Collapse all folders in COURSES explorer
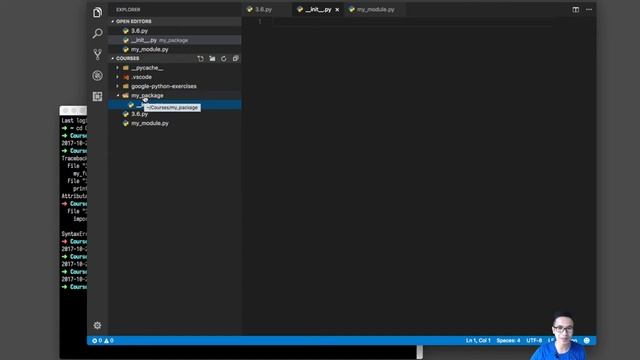640x360 pixels. (x=236, y=59)
